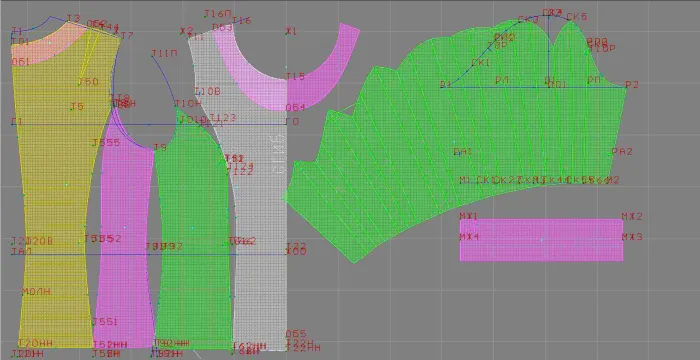Viewport: 700px width, 360px height.
Task: Click the point labeled T11П on armhole curve
Action: 164,54
